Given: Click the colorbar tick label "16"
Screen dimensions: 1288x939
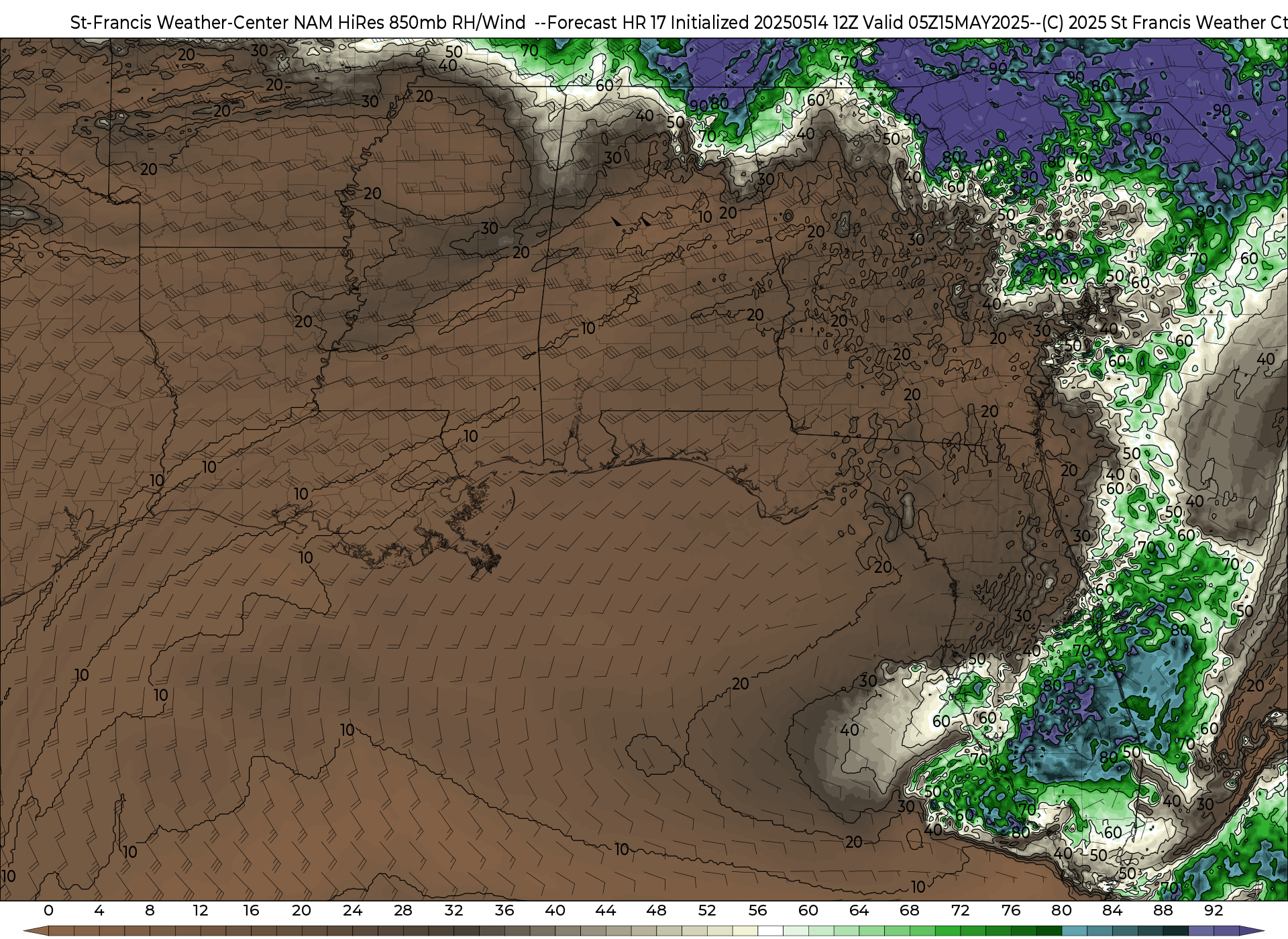Looking at the screenshot, I should (251, 911).
